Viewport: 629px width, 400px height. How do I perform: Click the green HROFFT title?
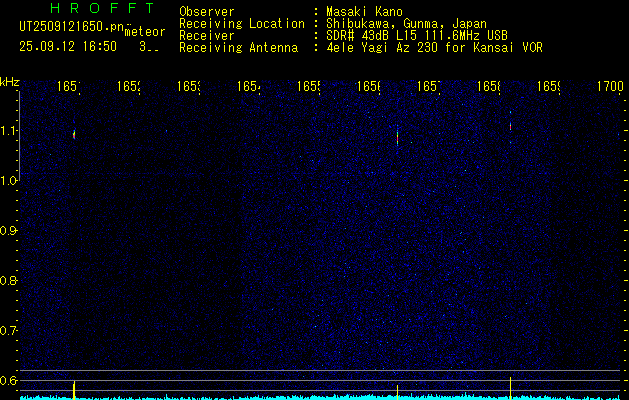coord(102,8)
